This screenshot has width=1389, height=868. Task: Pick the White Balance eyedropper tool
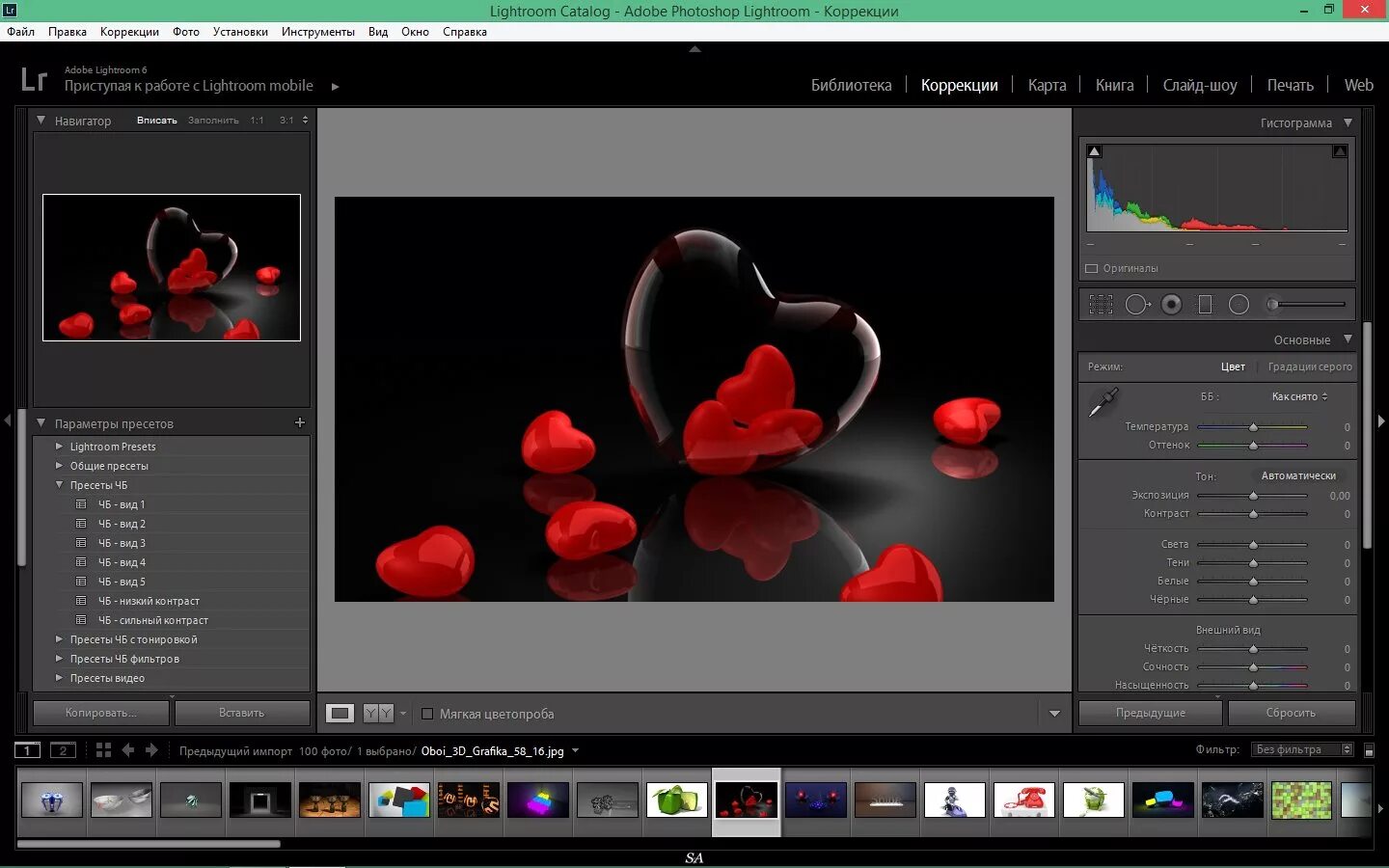[x=1103, y=402]
